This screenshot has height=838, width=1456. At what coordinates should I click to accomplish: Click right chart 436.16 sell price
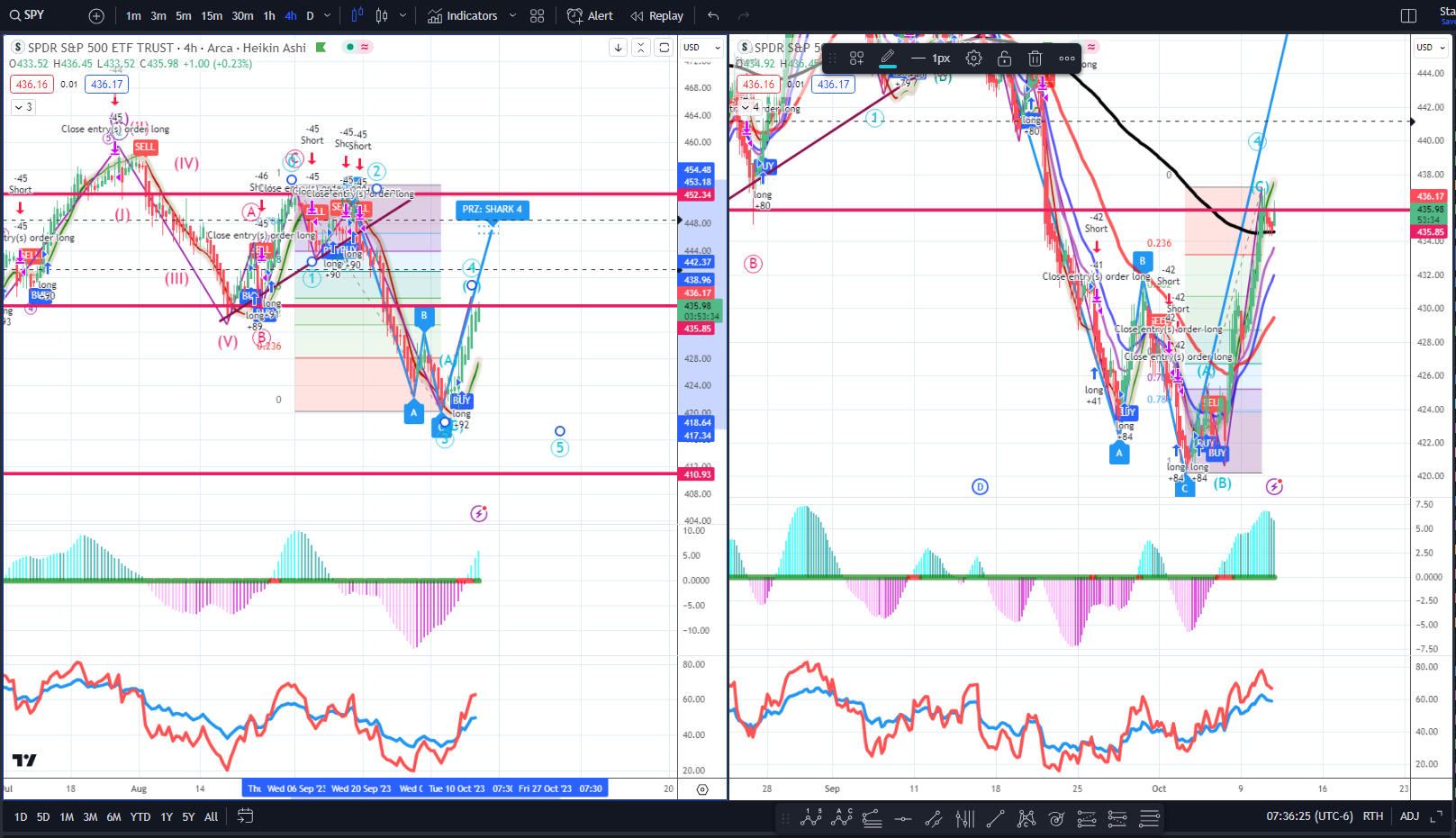(x=758, y=85)
